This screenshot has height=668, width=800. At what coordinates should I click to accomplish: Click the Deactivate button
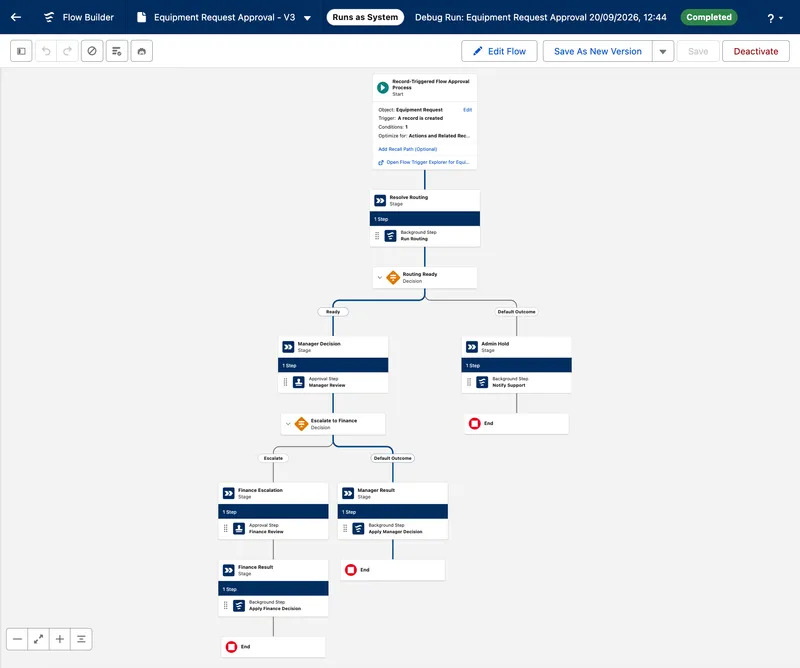click(x=756, y=51)
